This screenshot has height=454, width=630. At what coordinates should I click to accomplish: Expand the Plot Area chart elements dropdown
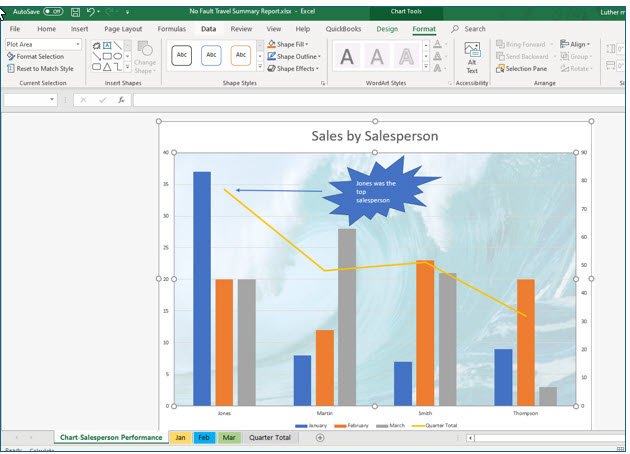[x=78, y=44]
